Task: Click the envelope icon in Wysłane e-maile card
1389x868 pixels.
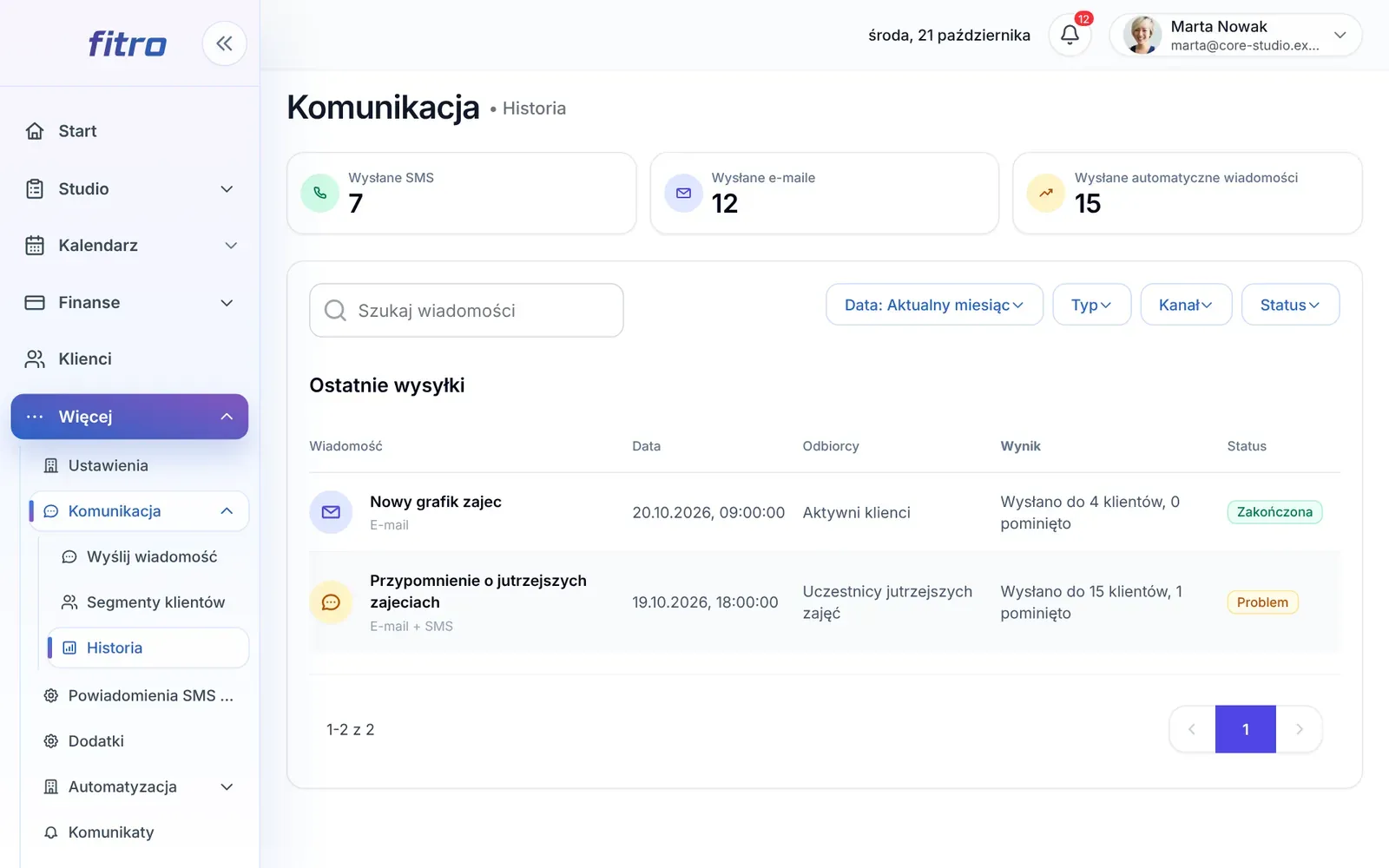Action: click(x=683, y=193)
